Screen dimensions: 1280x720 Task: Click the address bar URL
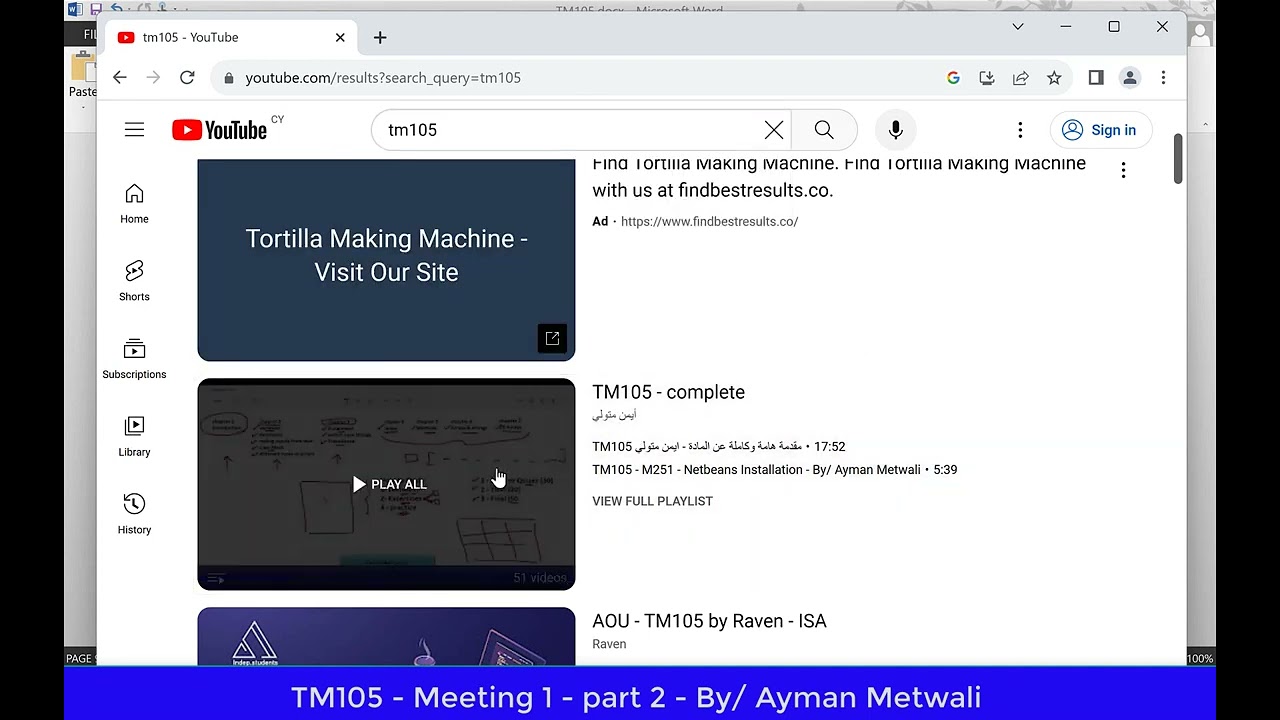tap(383, 78)
